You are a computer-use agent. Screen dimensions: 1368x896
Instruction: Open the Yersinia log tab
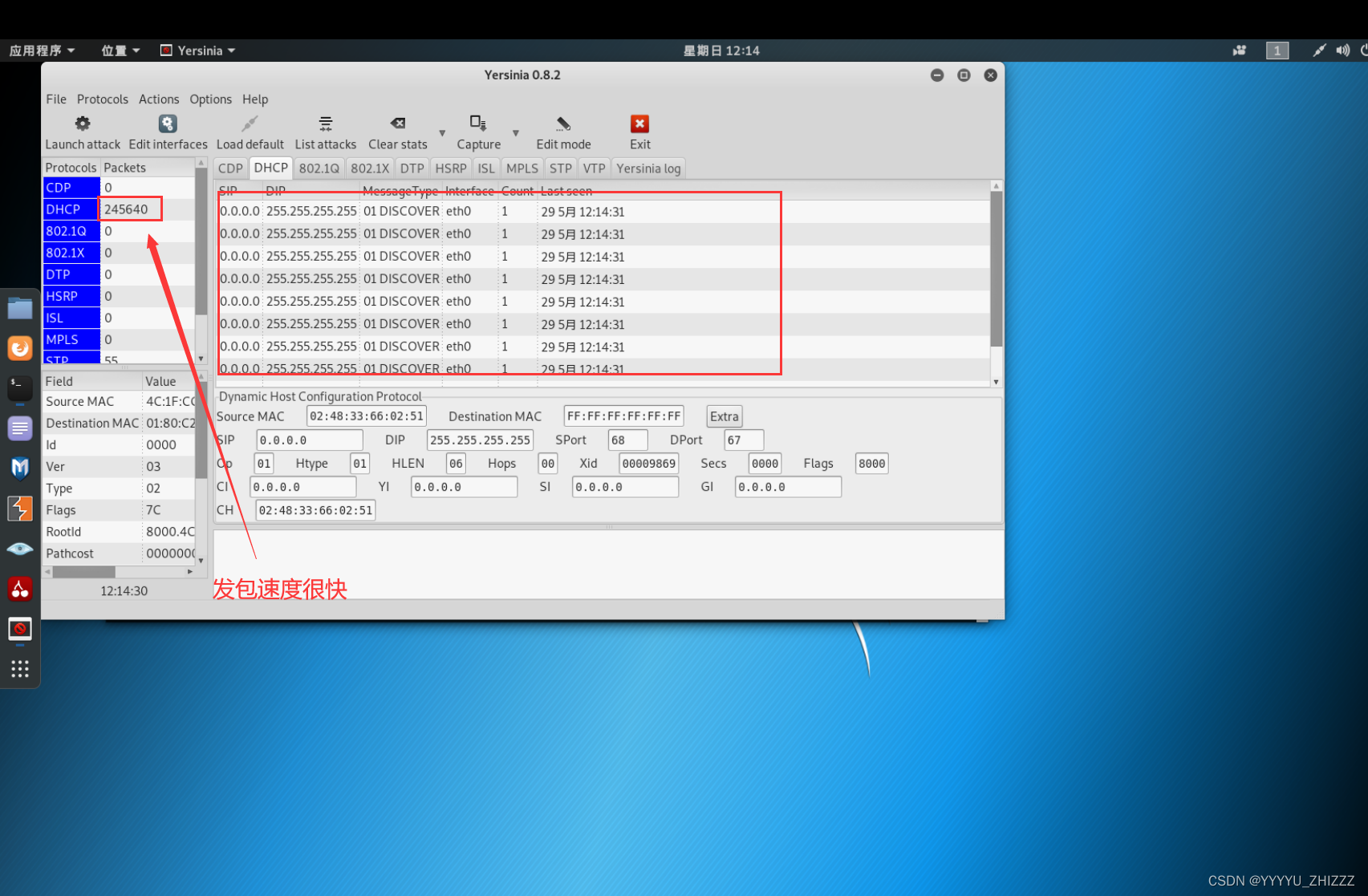point(648,168)
